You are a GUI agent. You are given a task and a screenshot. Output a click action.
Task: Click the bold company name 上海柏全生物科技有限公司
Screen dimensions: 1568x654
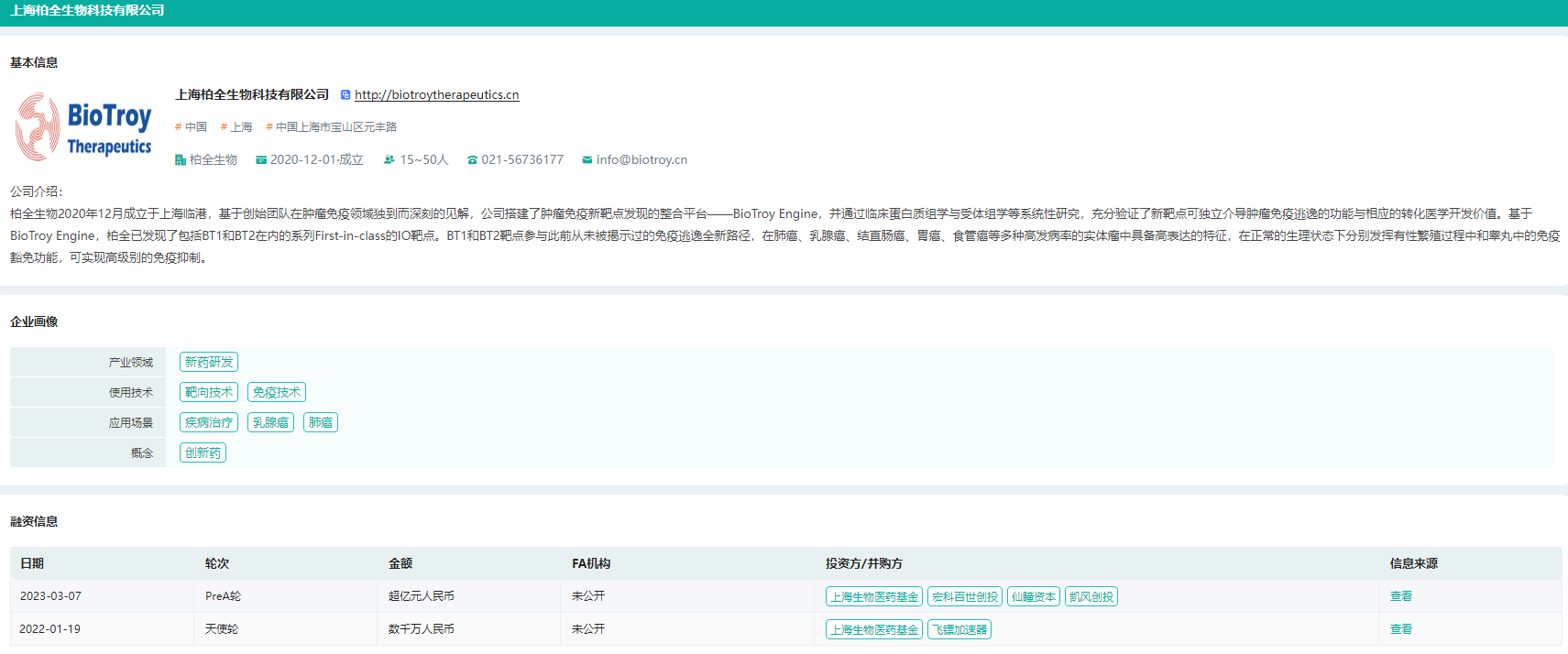tap(252, 95)
